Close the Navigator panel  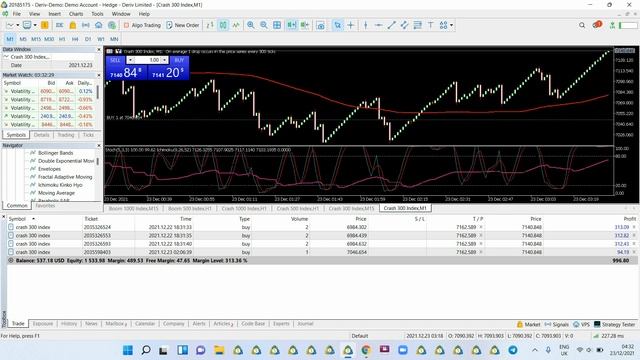(99, 145)
